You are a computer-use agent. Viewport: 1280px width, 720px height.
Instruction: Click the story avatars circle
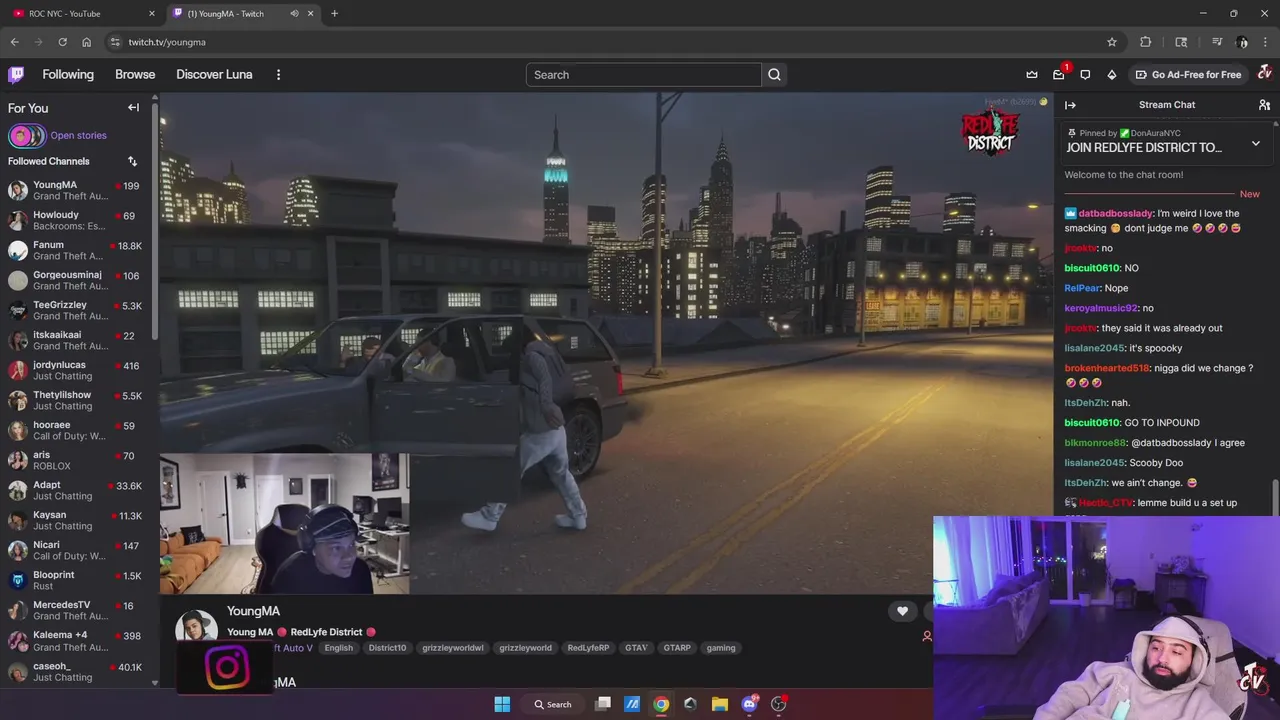(27, 136)
